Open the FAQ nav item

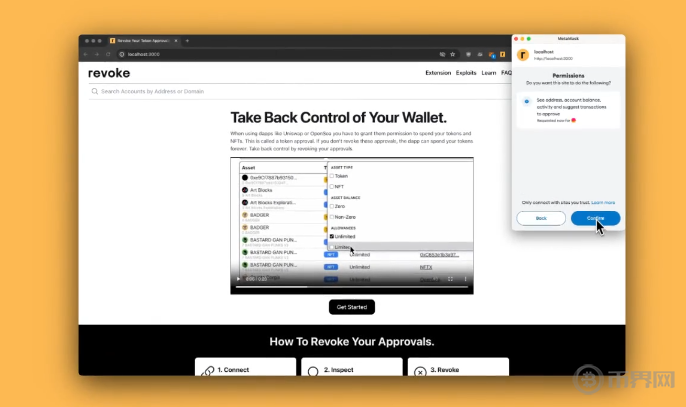506,73
